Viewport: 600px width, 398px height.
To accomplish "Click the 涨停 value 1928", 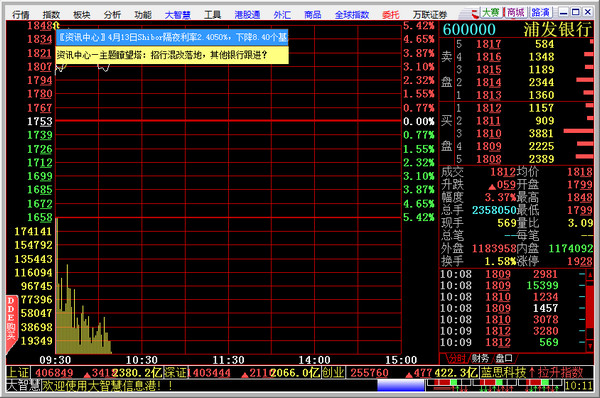I will (580, 261).
